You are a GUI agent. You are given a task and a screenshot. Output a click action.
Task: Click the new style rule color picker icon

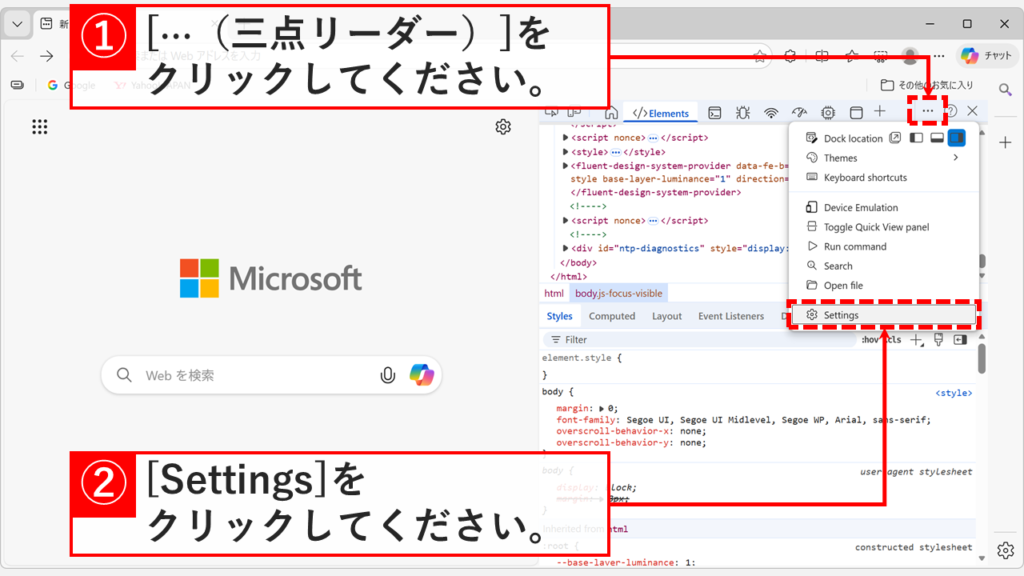(938, 340)
